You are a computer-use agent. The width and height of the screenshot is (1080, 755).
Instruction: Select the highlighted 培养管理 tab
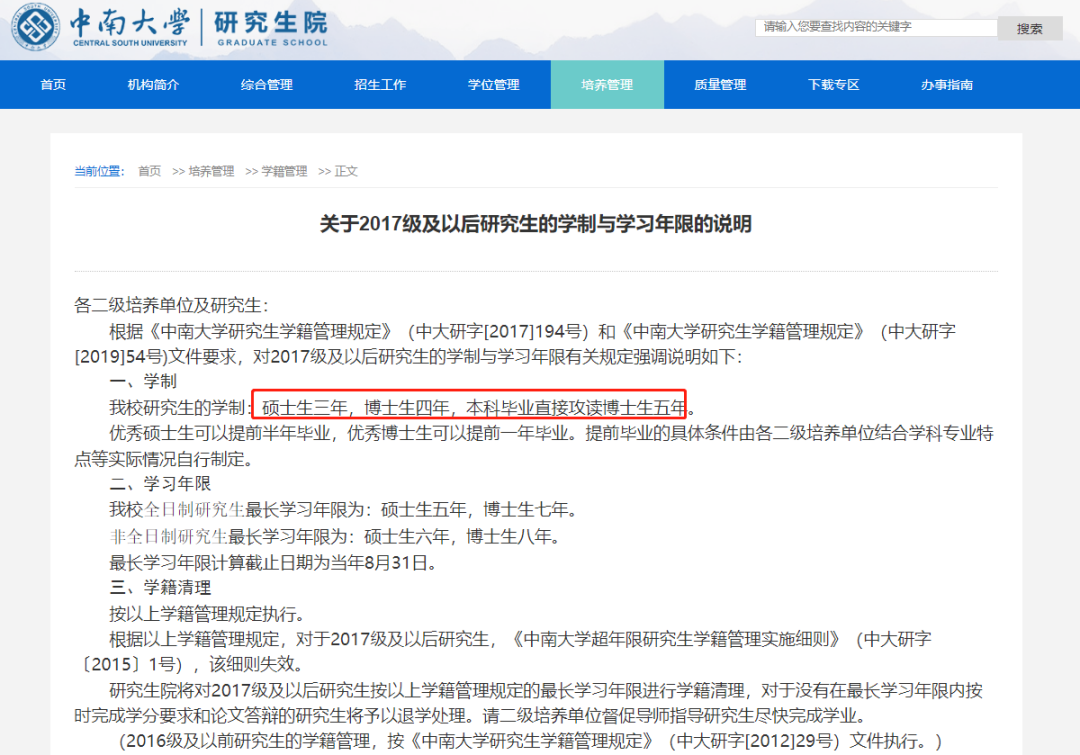[606, 84]
